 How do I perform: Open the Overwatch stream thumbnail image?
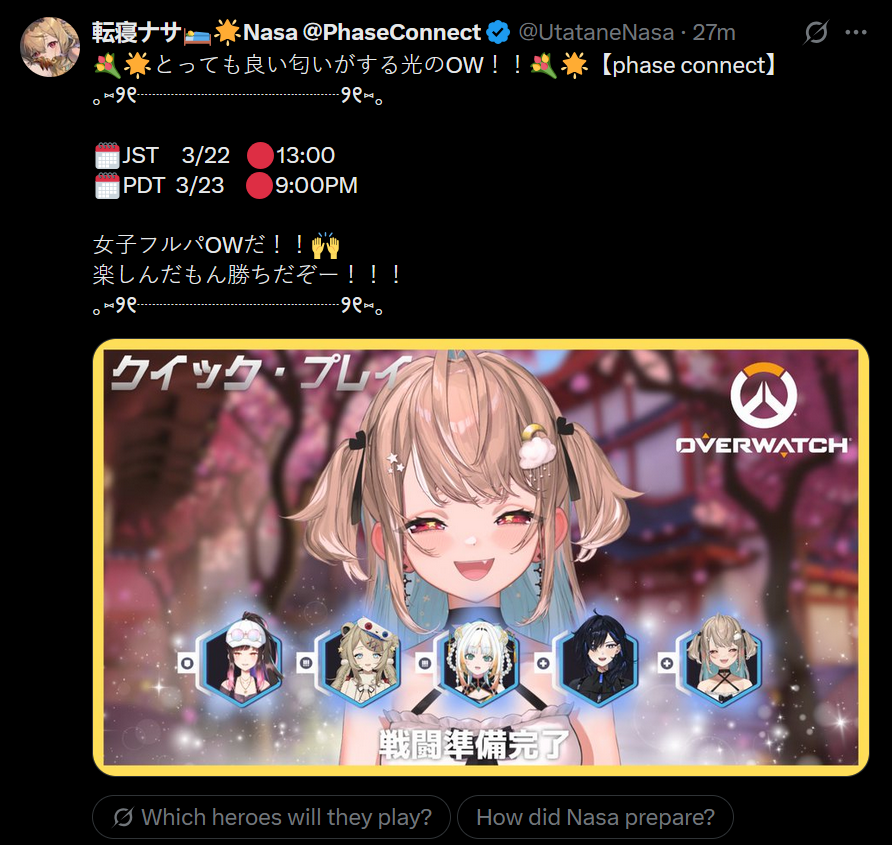[x=481, y=558]
